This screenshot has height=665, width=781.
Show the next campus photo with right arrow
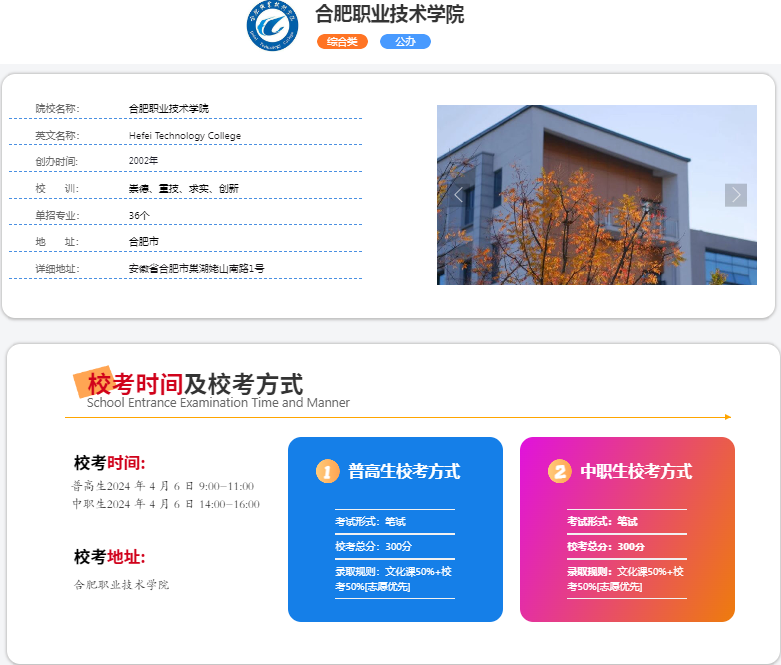pos(736,195)
